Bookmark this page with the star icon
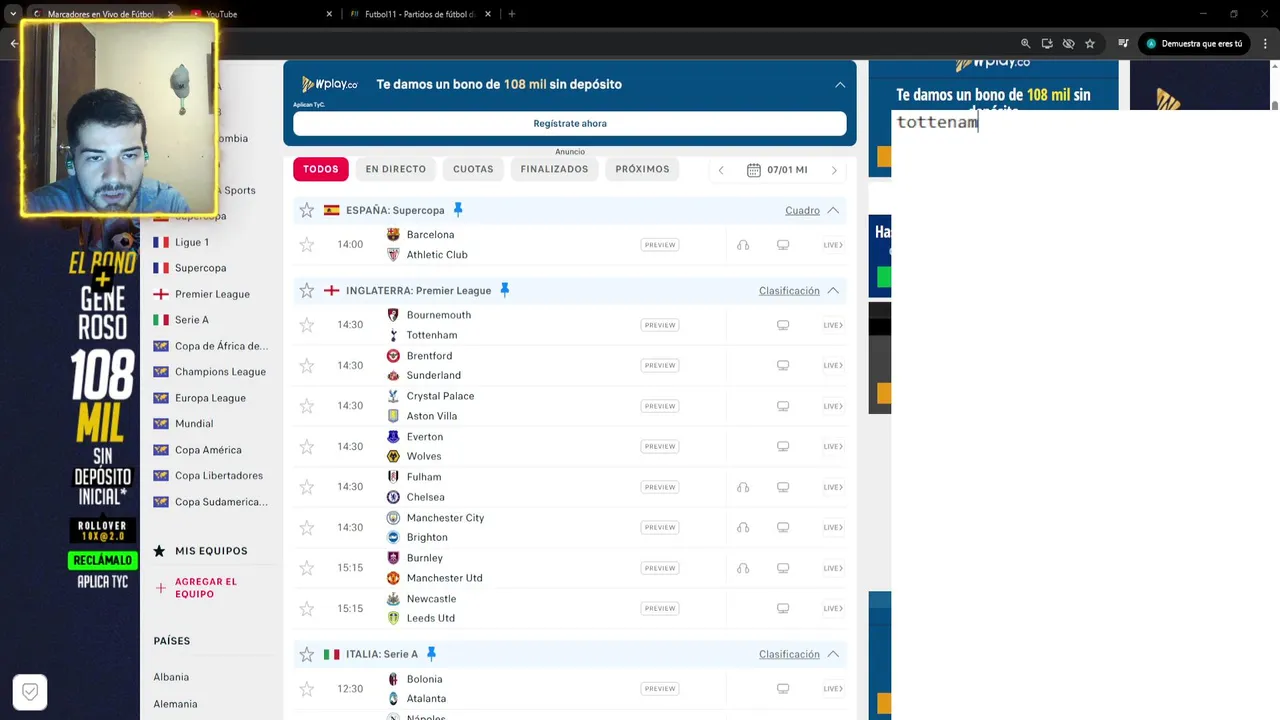The height and width of the screenshot is (720, 1280). (x=1090, y=44)
